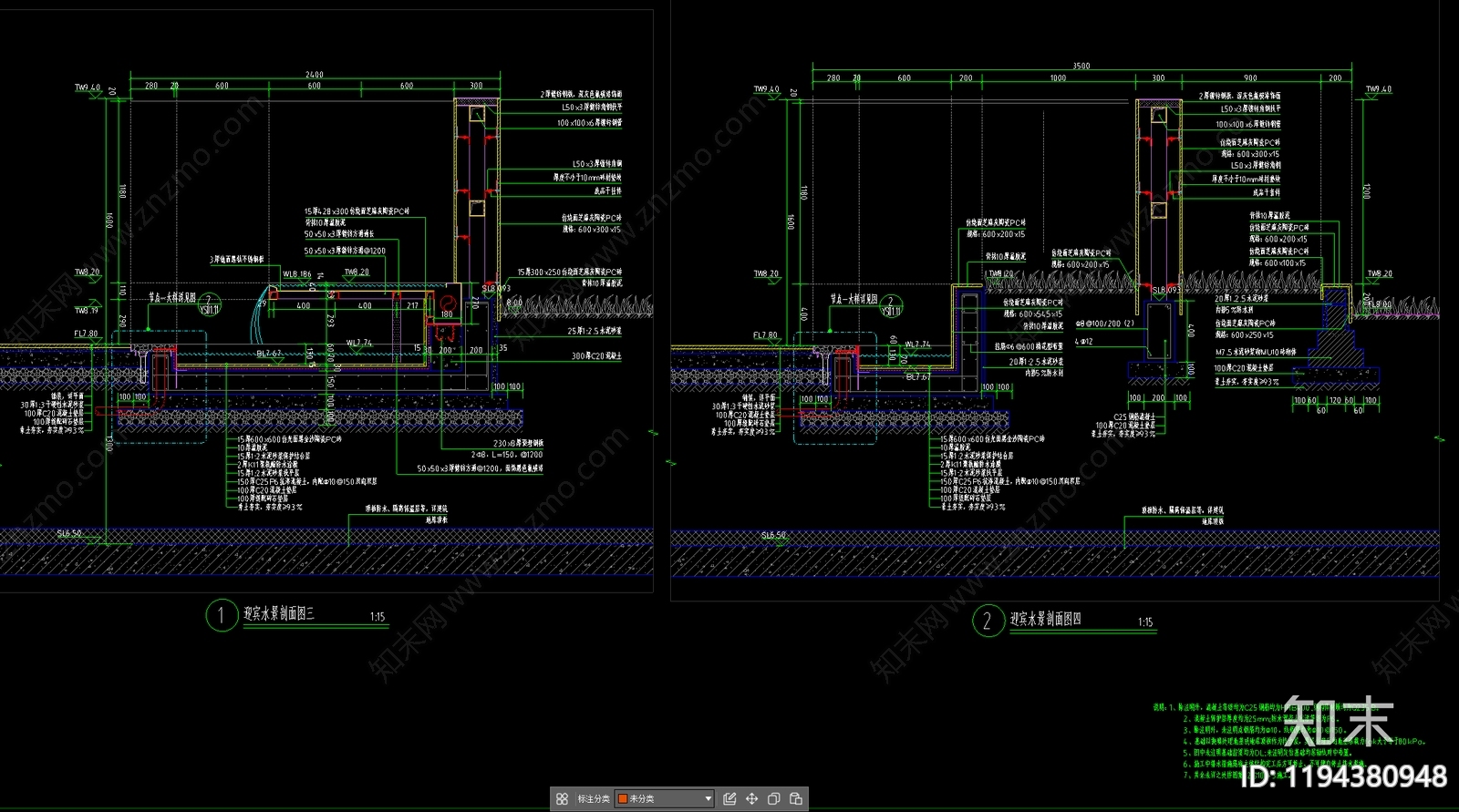This screenshot has width=1459, height=812.
Task: Select the drawing title 迎宾水景剖面图四
Action: point(1045,620)
